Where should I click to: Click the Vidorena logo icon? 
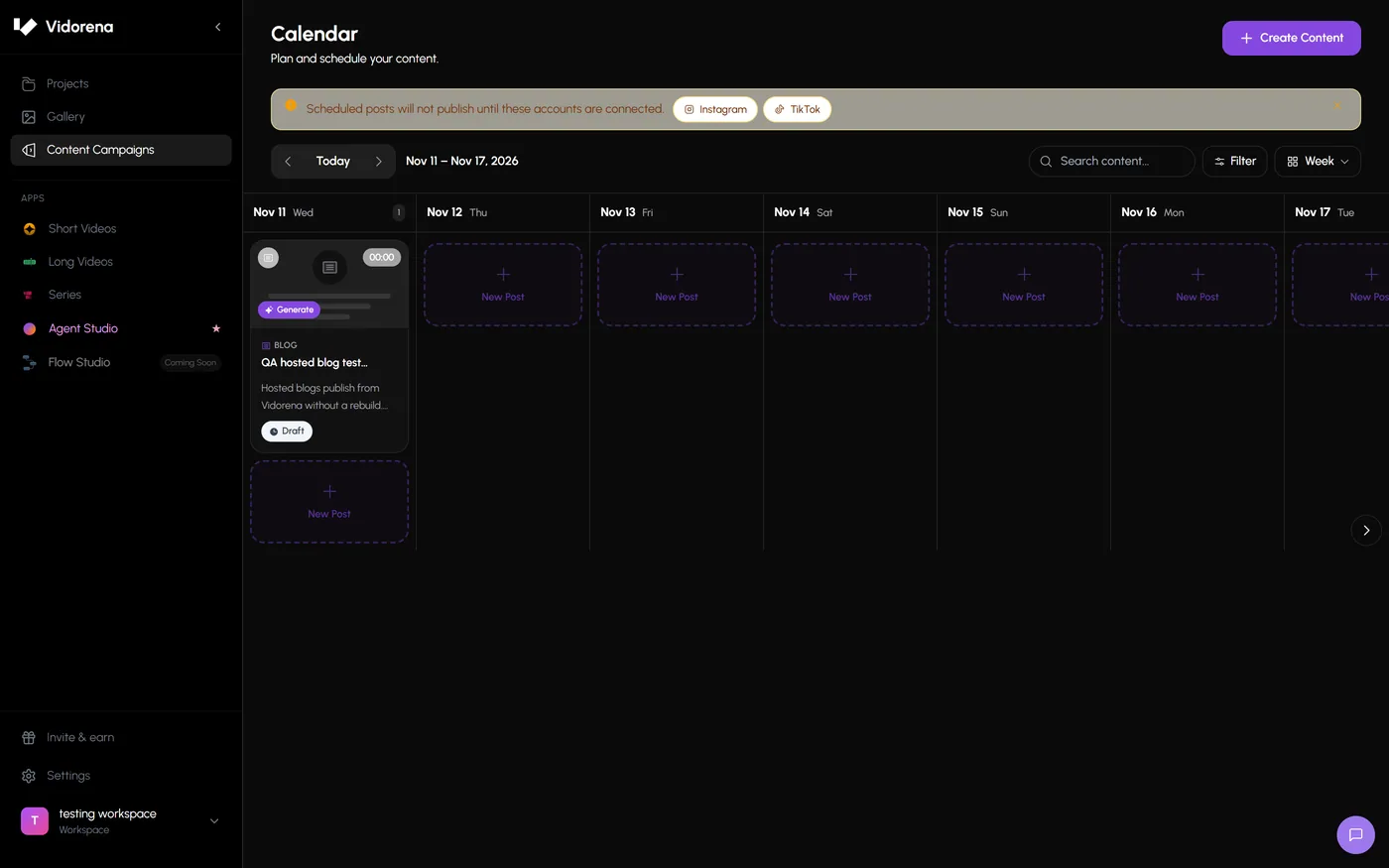click(x=25, y=27)
